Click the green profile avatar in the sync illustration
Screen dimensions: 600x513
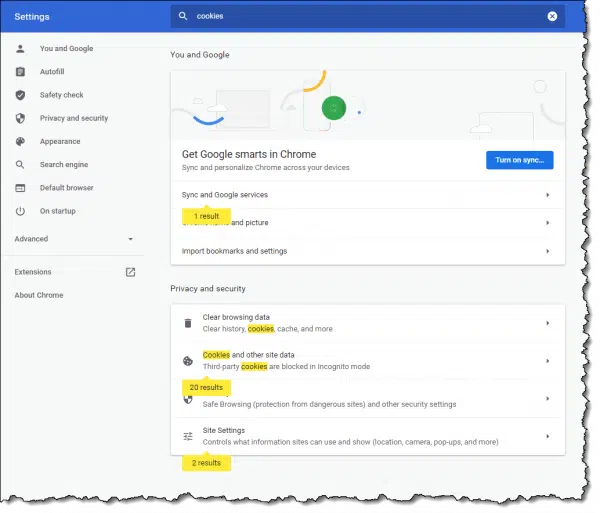(334, 108)
